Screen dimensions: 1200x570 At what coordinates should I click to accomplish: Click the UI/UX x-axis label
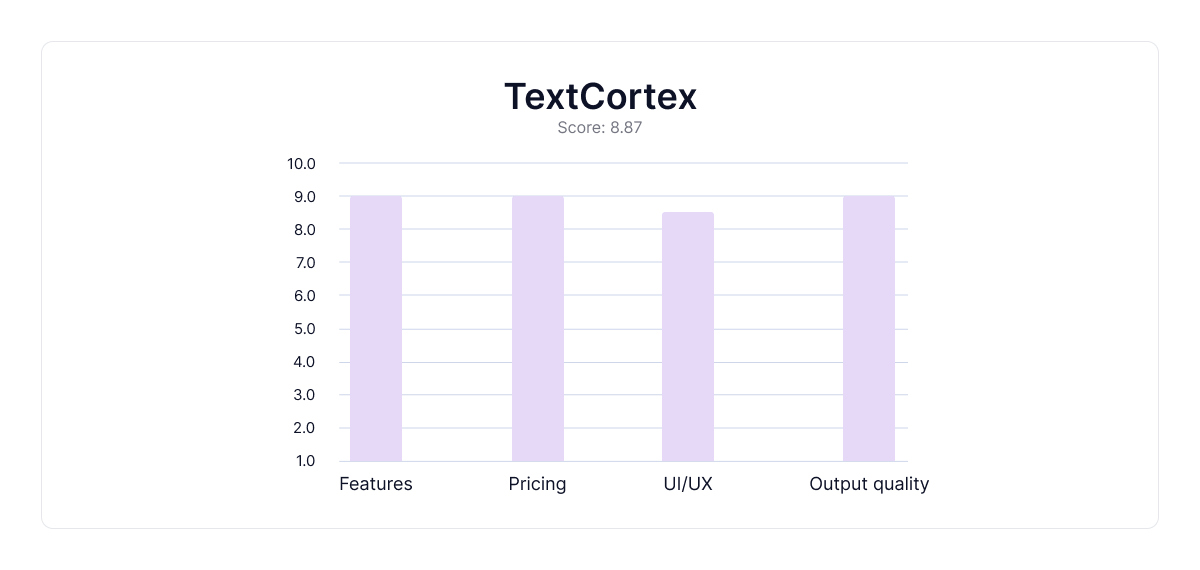[x=688, y=484]
